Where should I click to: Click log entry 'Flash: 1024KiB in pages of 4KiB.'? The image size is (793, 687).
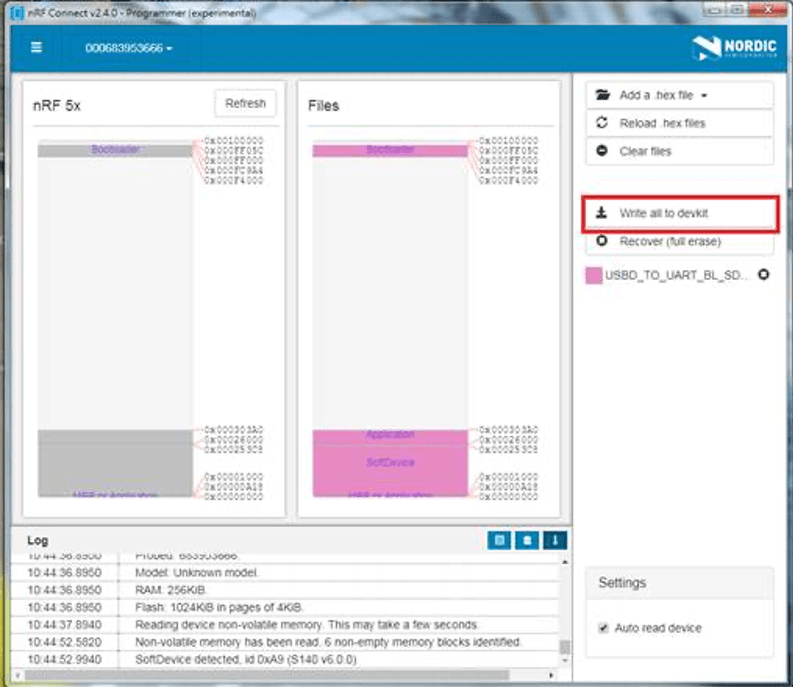click(x=219, y=608)
